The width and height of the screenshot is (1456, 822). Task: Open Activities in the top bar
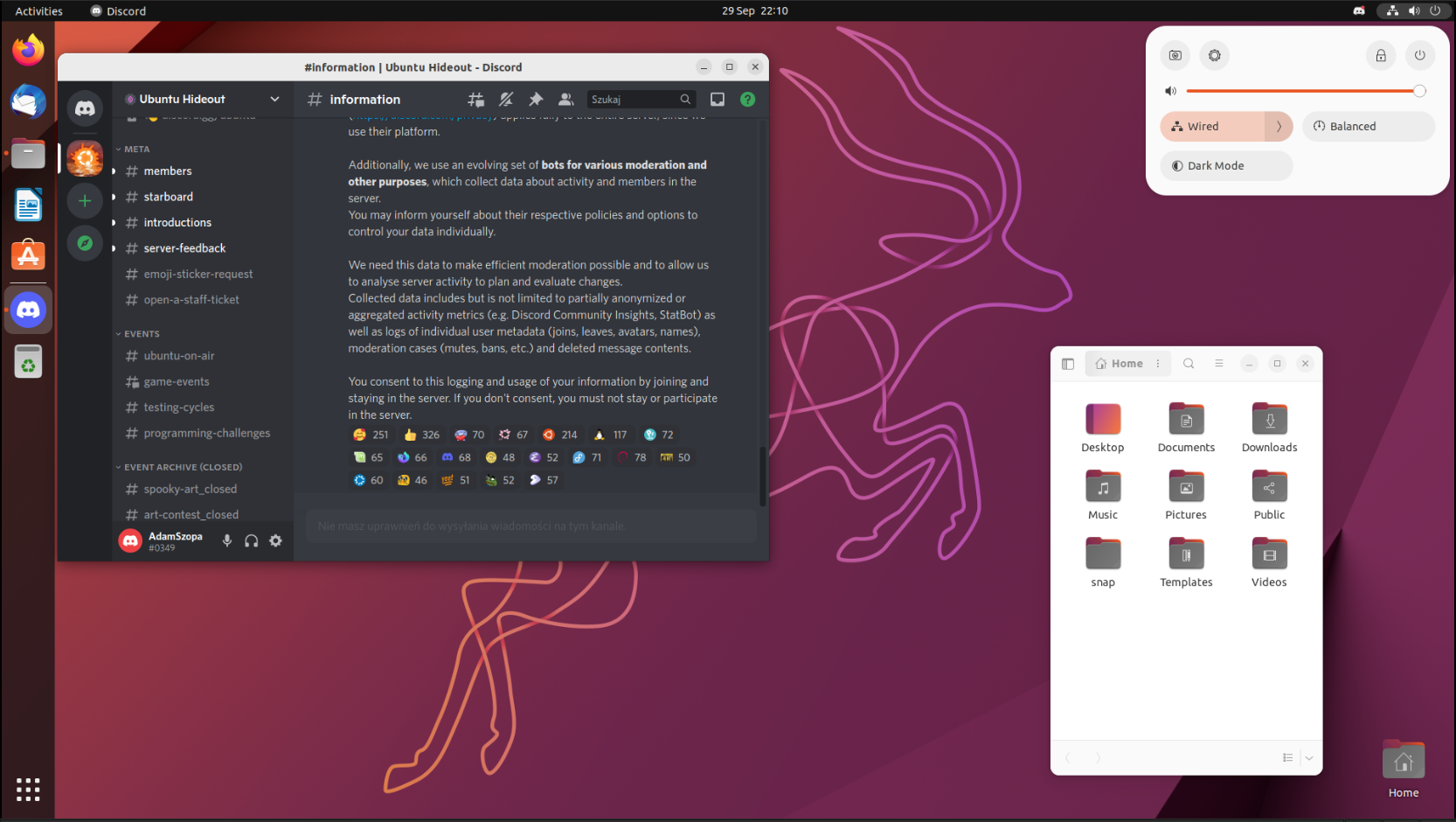pos(38,10)
